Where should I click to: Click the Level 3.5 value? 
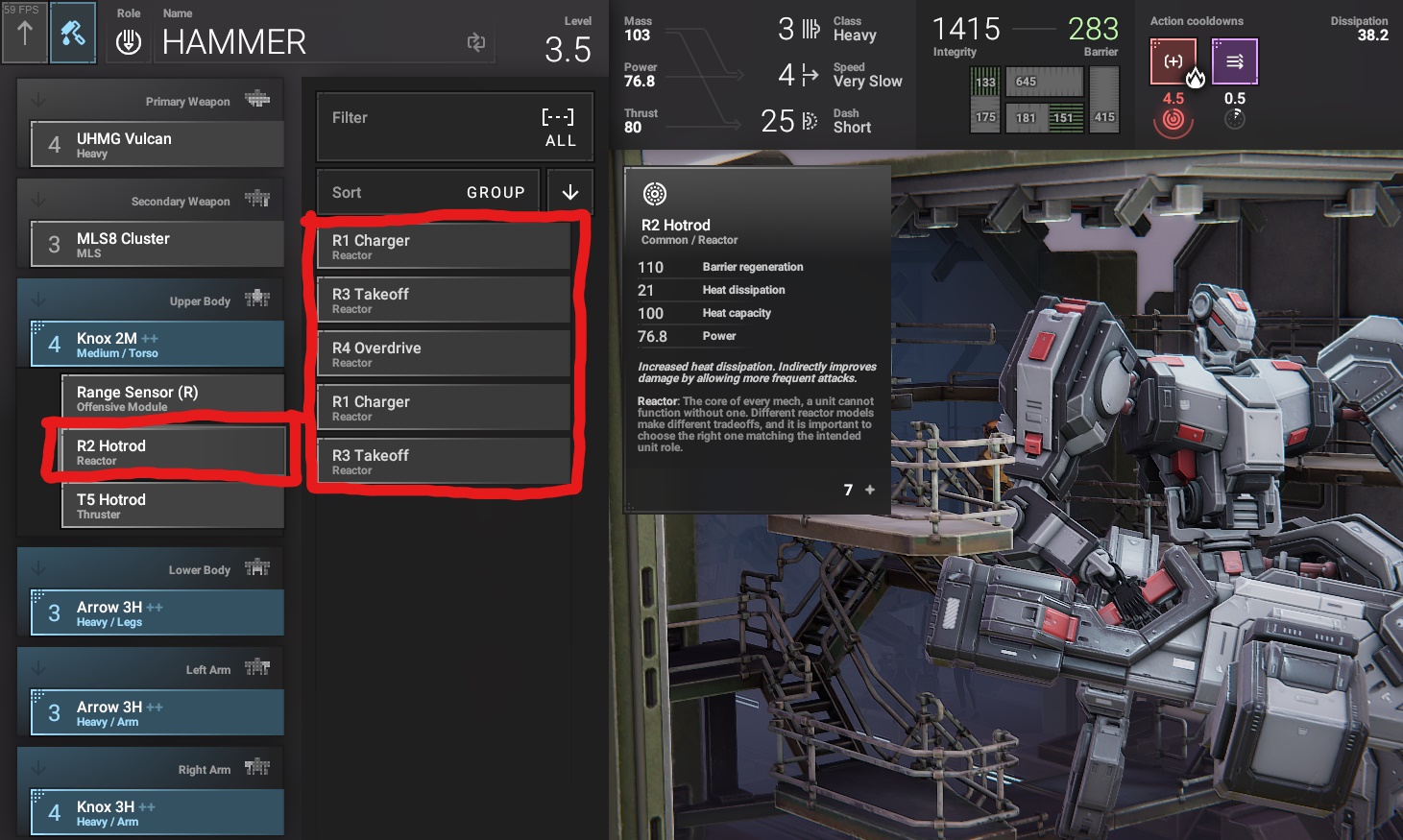coord(568,49)
